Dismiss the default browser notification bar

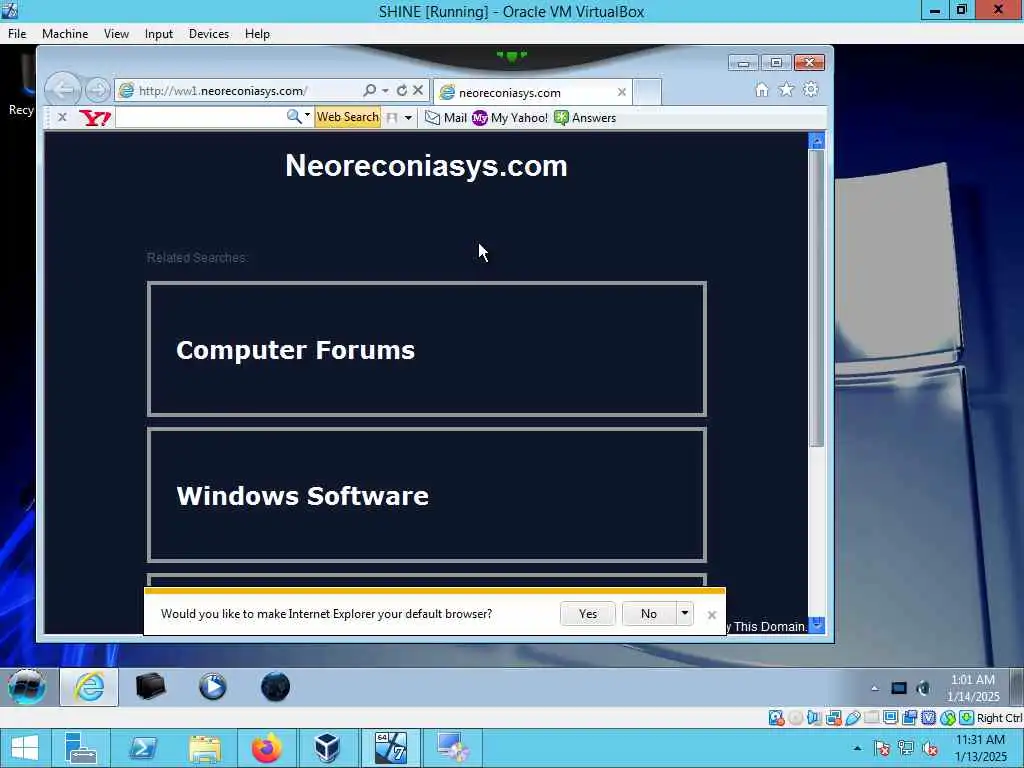pos(712,615)
